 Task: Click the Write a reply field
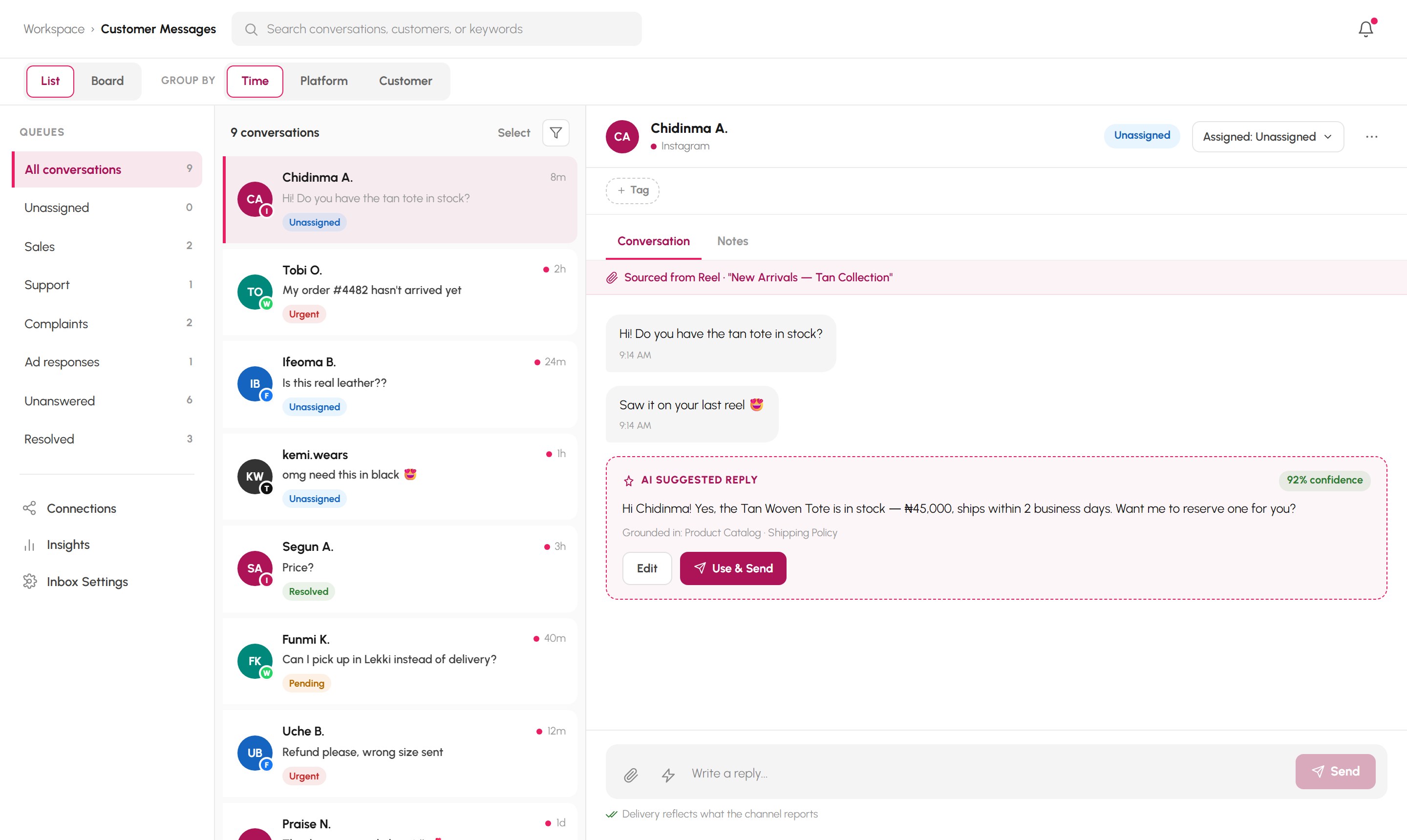(x=987, y=773)
